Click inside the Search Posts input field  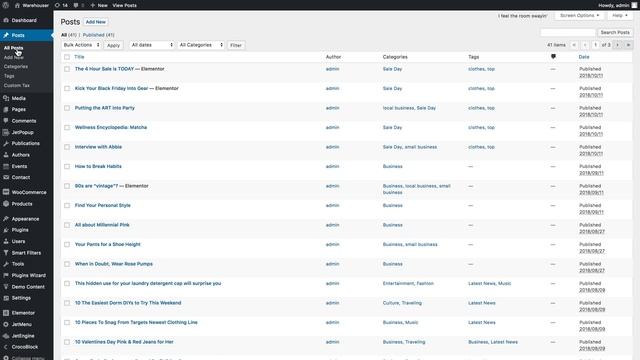568,32
